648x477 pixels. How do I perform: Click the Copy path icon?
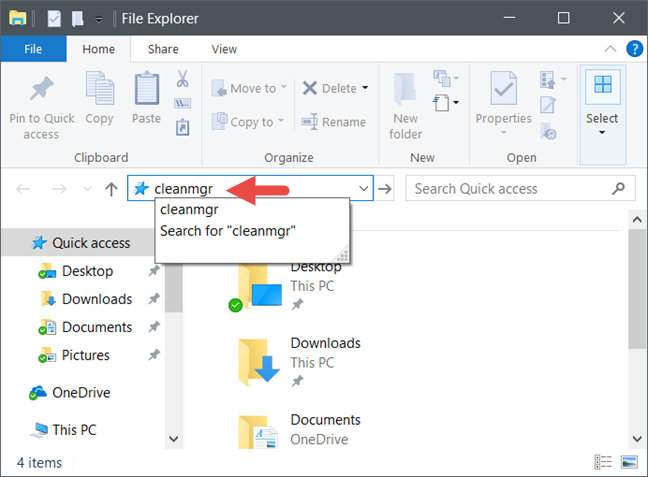182,103
